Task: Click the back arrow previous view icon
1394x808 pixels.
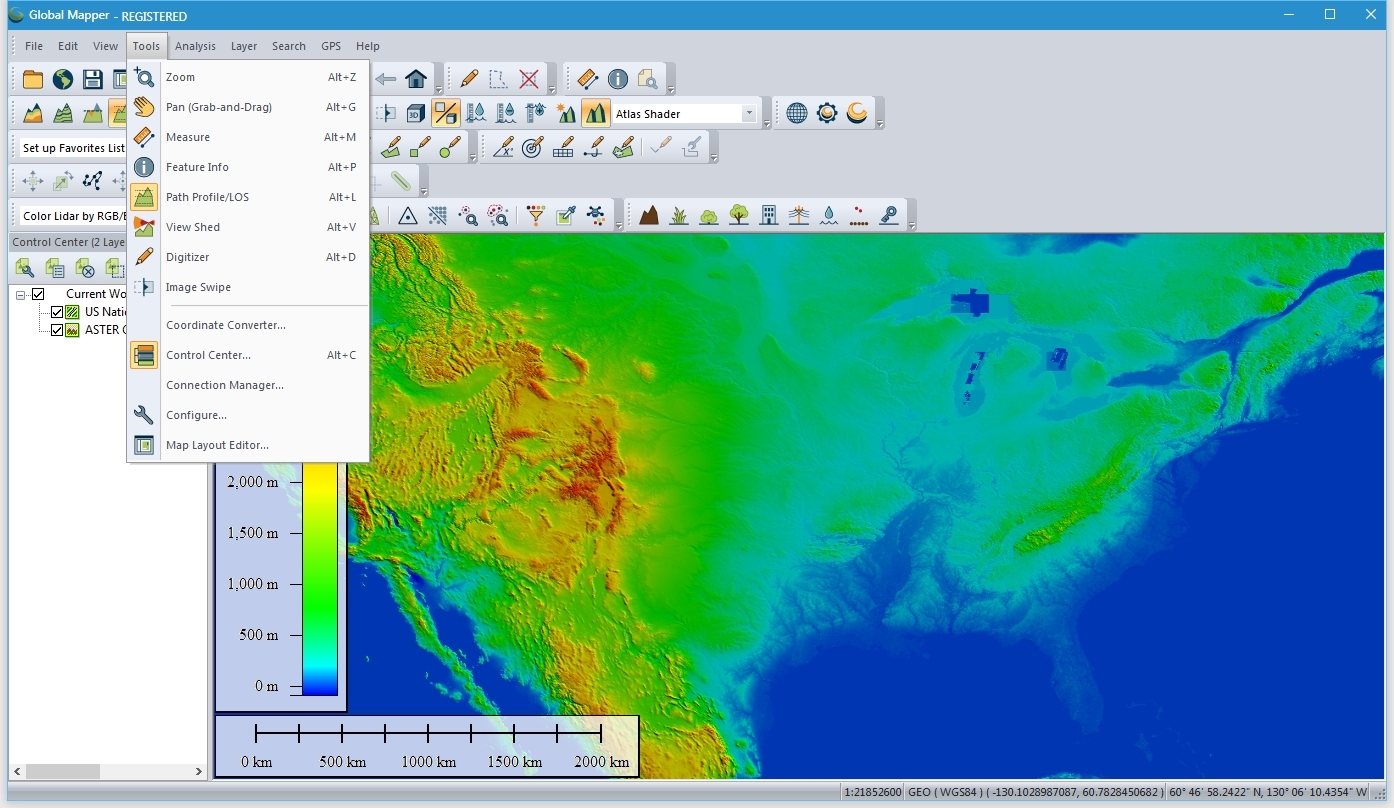Action: pyautogui.click(x=386, y=79)
